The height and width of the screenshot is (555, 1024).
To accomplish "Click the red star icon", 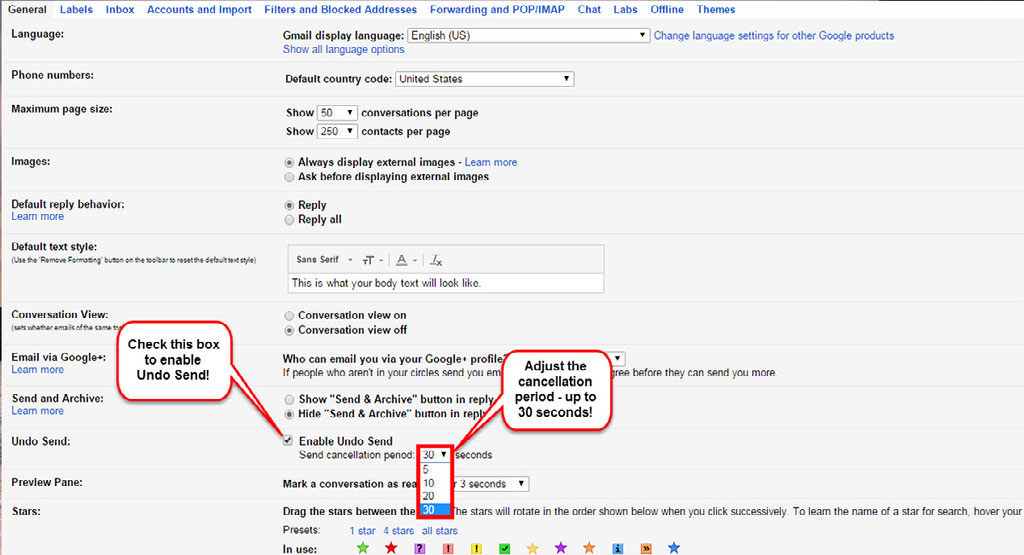I will coord(391,548).
